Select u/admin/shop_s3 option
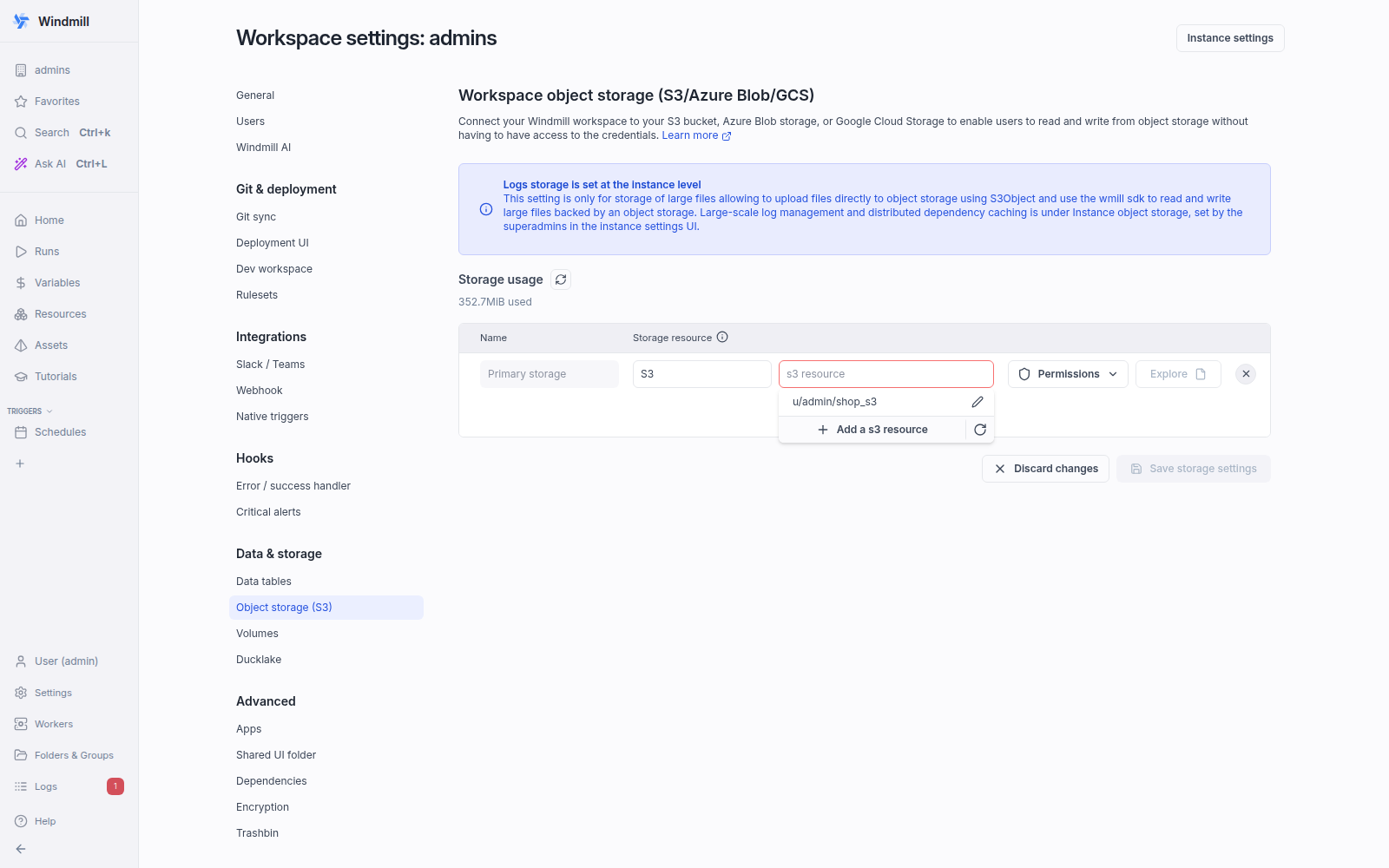Viewport: 1389px width, 868px height. tap(872, 402)
